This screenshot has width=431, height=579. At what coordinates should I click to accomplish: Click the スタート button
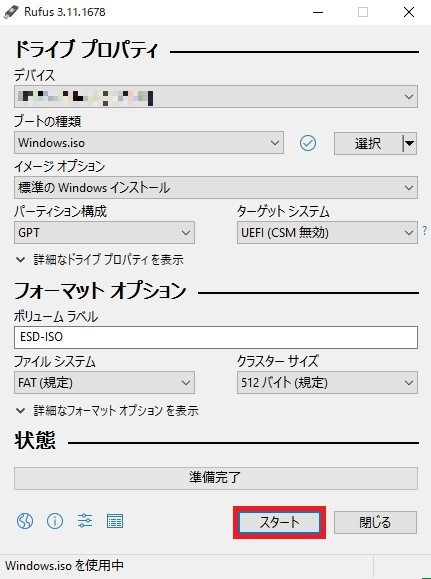(x=279, y=522)
